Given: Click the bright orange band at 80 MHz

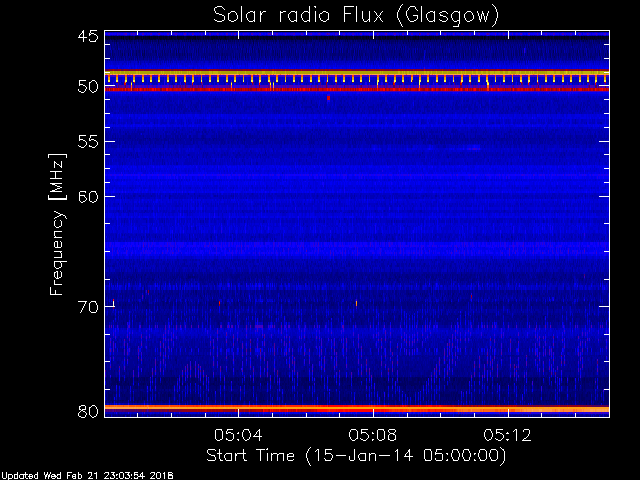Looking at the screenshot, I should click(356, 408).
